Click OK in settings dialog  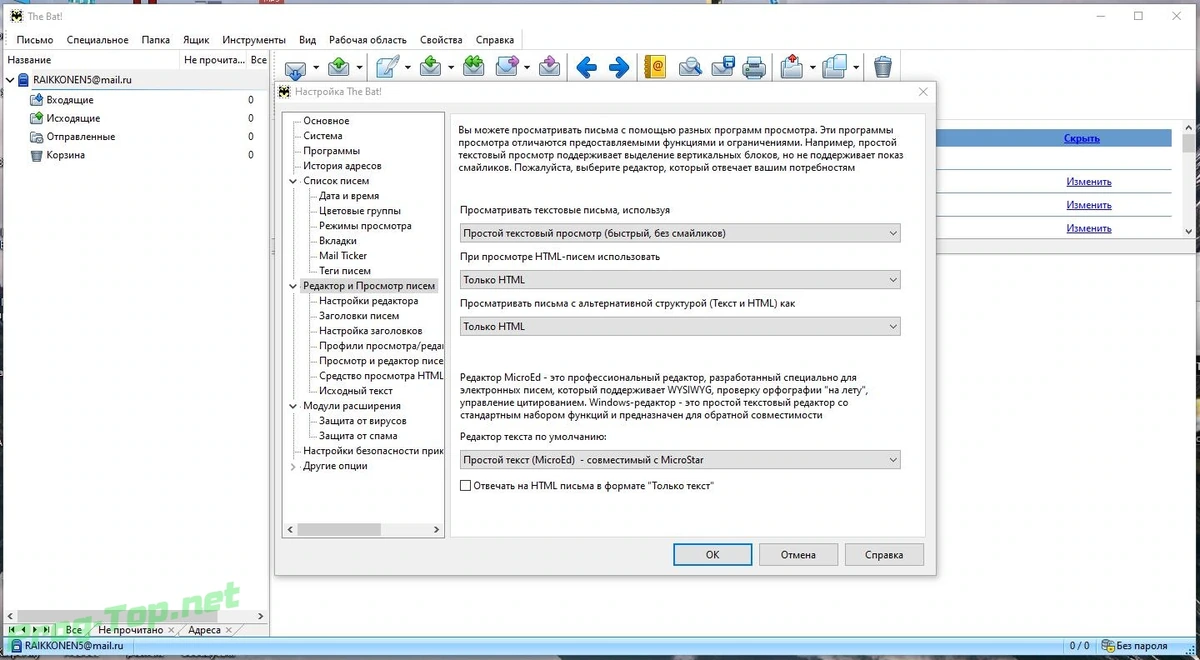pyautogui.click(x=712, y=554)
